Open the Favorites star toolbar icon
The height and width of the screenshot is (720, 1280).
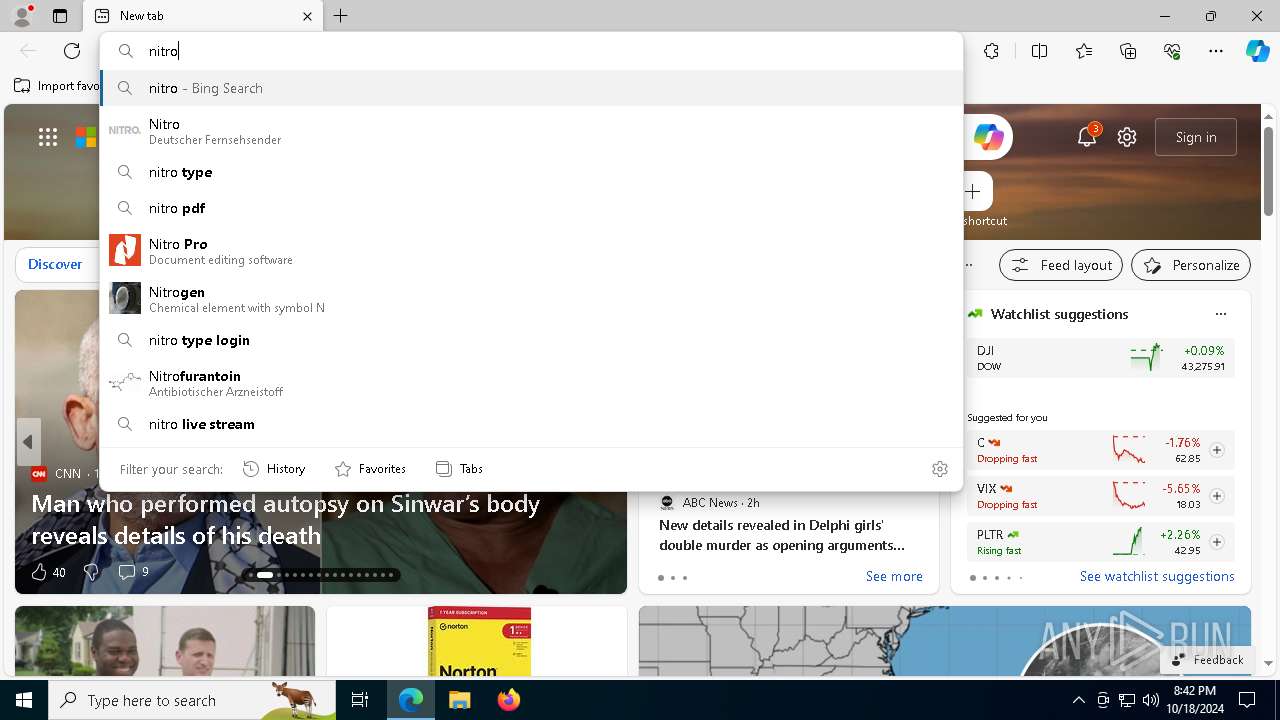pyautogui.click(x=1084, y=51)
